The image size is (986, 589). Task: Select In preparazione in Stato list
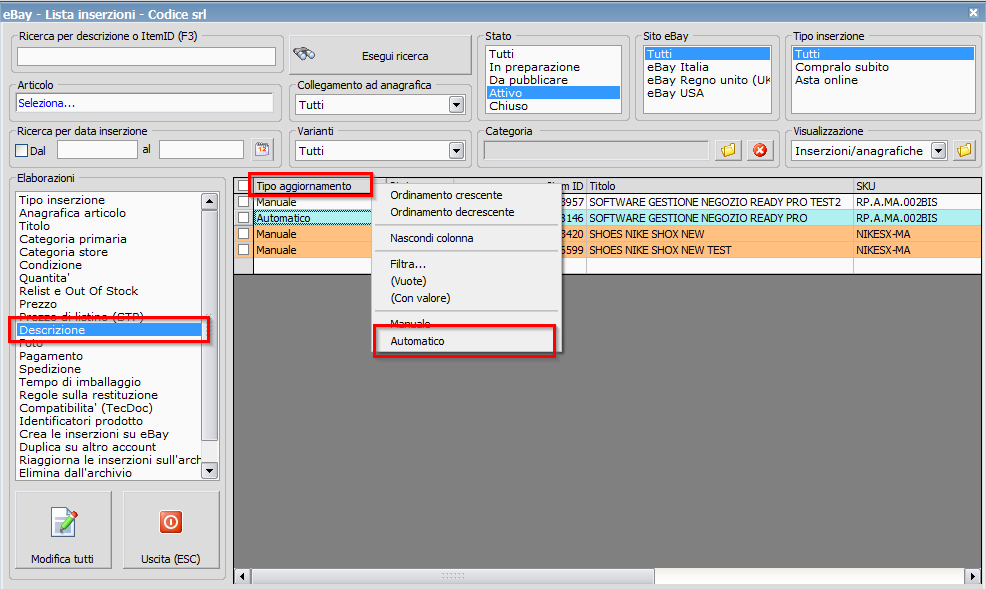[553, 67]
